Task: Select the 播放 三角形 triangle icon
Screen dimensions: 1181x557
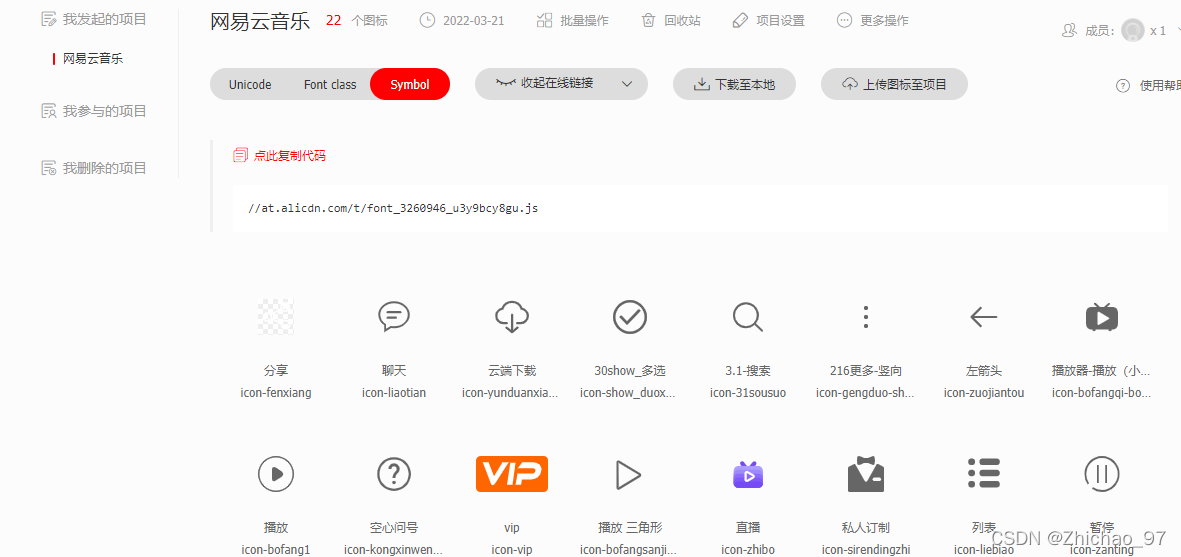Action: (628, 474)
